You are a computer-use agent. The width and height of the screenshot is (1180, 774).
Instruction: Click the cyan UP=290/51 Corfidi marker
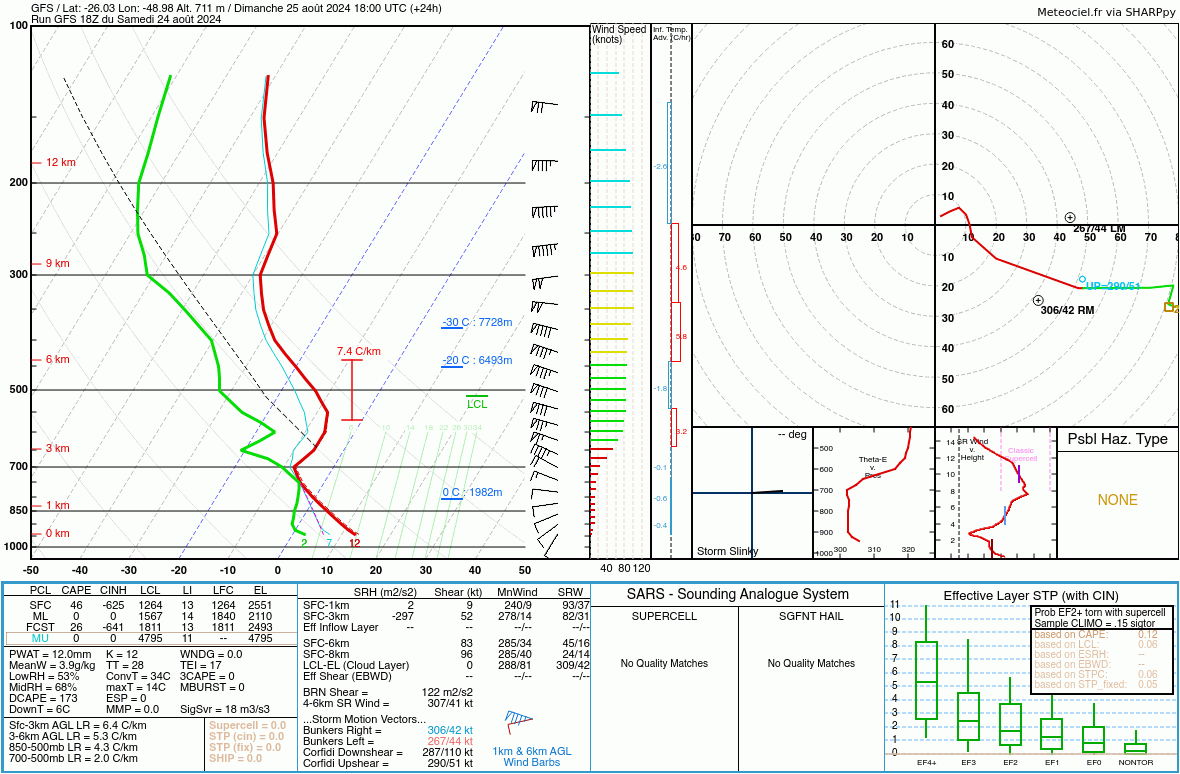[x=1082, y=279]
